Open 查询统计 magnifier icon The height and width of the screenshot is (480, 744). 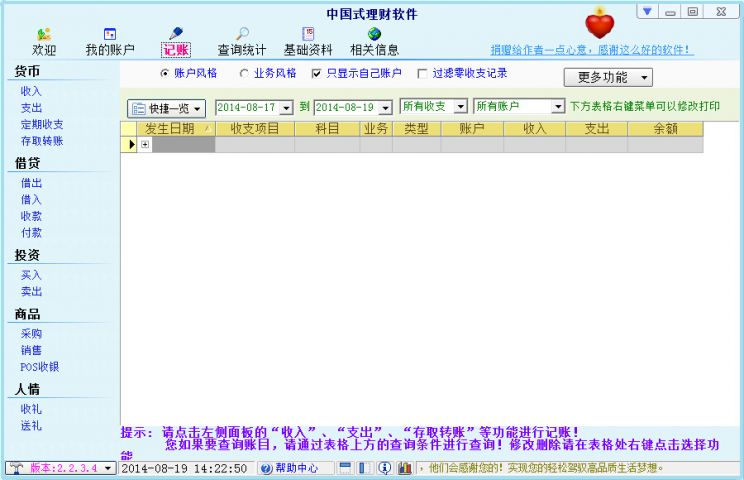(x=243, y=35)
